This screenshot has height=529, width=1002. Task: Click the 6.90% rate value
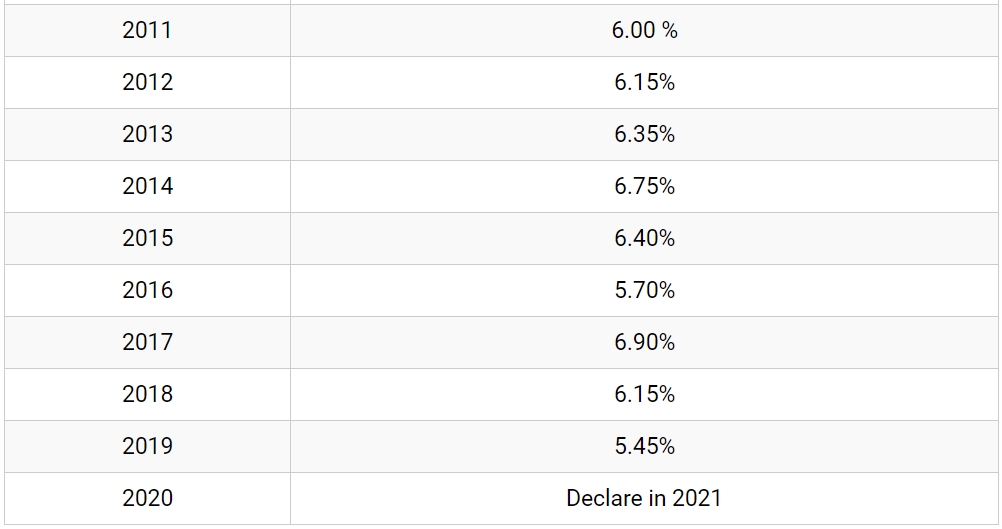point(644,342)
